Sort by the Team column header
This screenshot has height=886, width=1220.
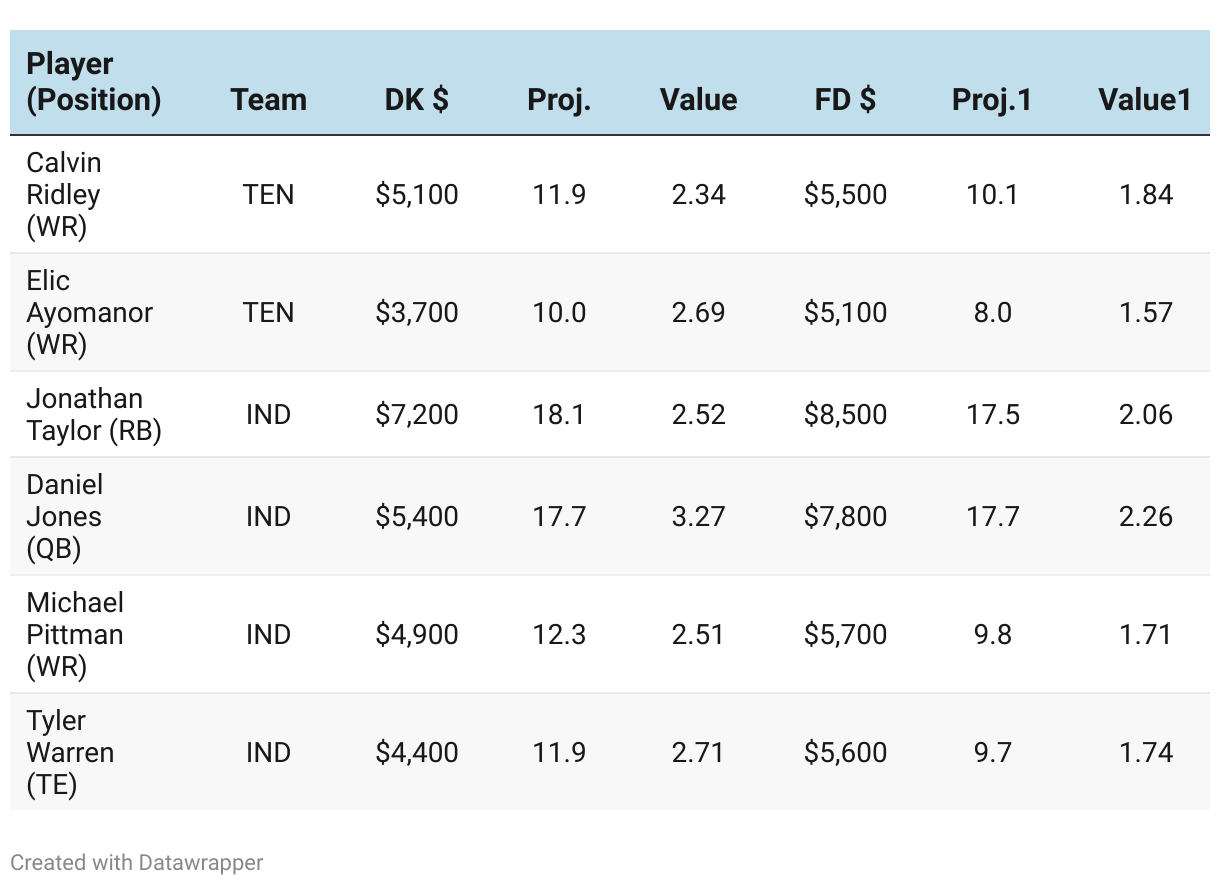[x=268, y=100]
